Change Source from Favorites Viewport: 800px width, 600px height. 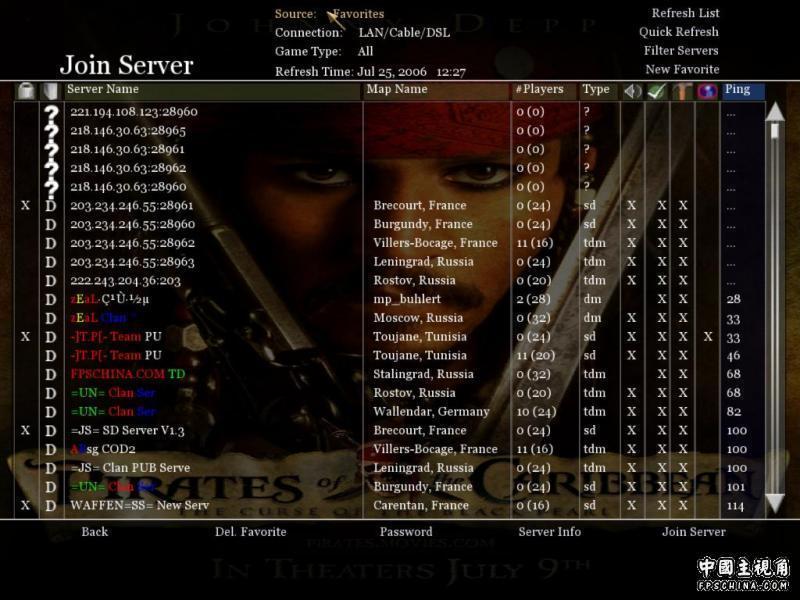pos(330,14)
